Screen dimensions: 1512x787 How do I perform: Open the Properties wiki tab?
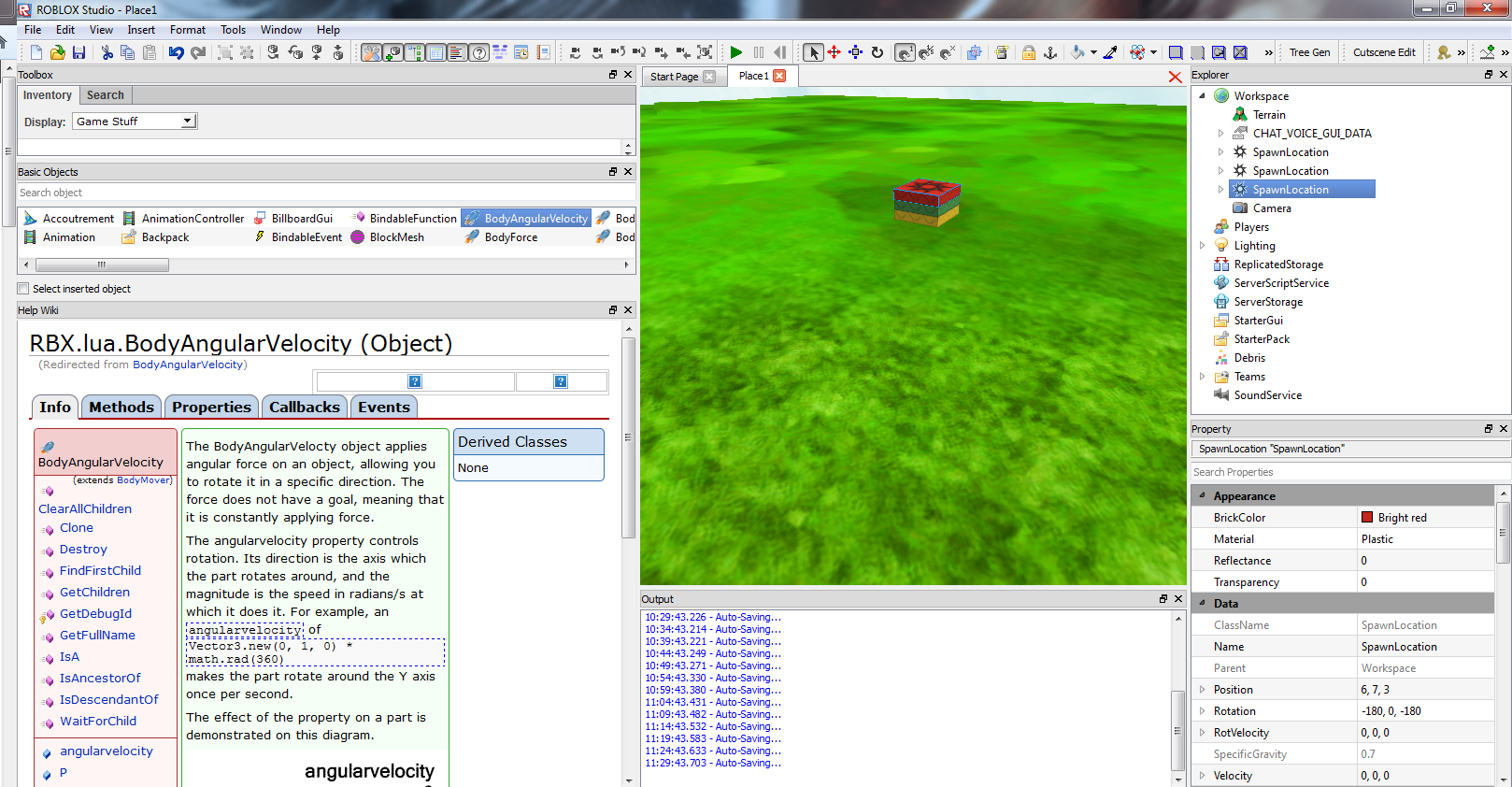pos(211,408)
